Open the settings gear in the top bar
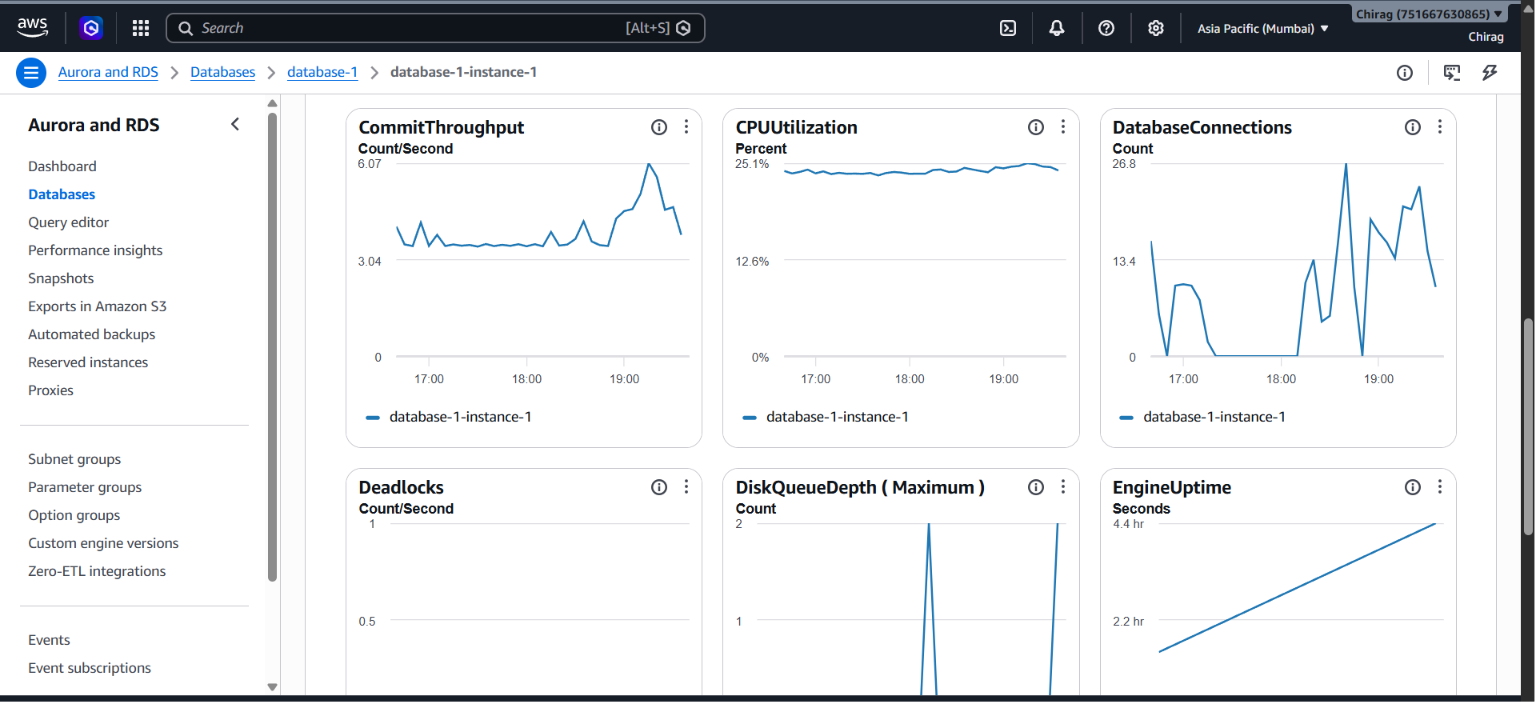 tap(1155, 28)
